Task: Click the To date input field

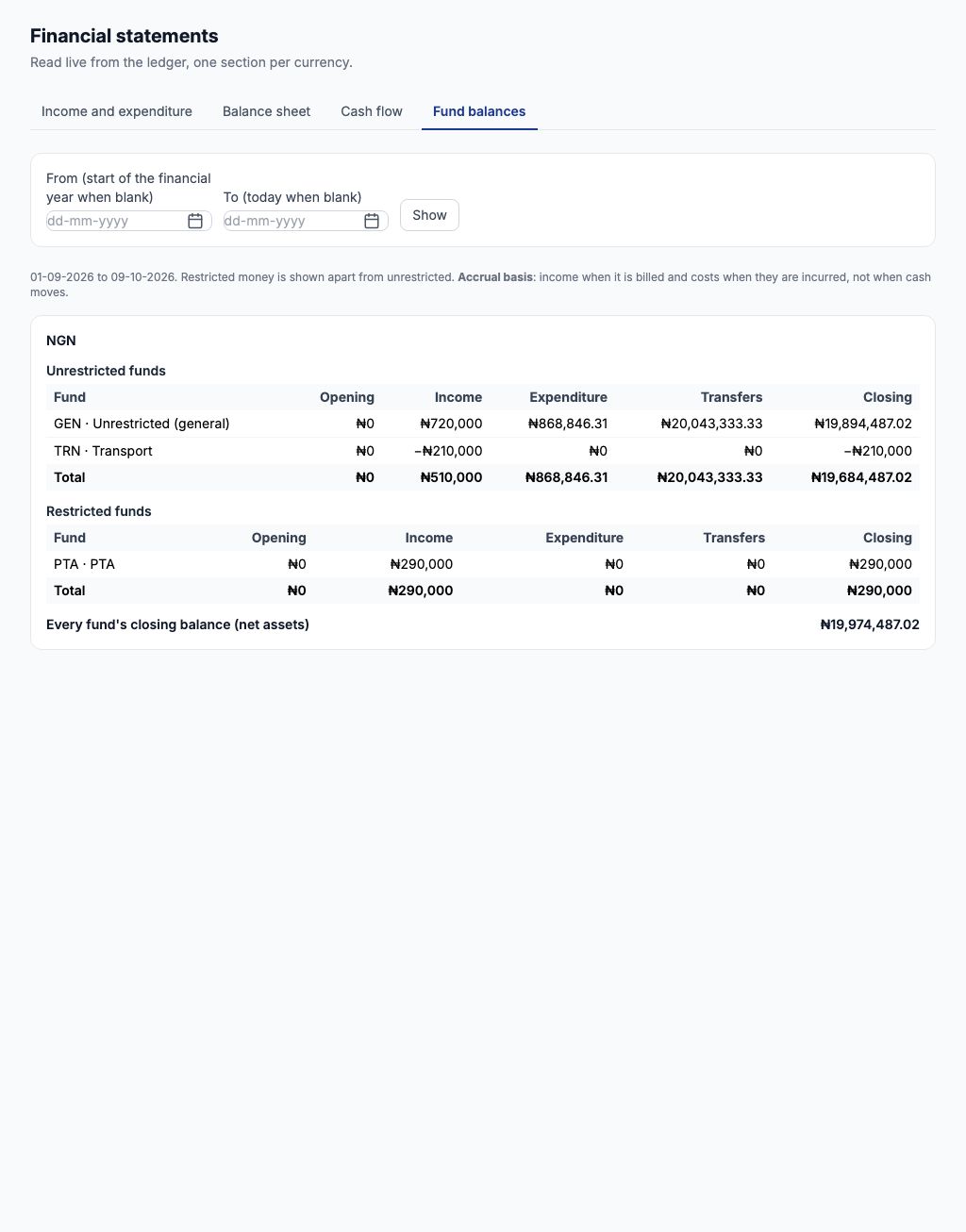Action: pos(306,221)
